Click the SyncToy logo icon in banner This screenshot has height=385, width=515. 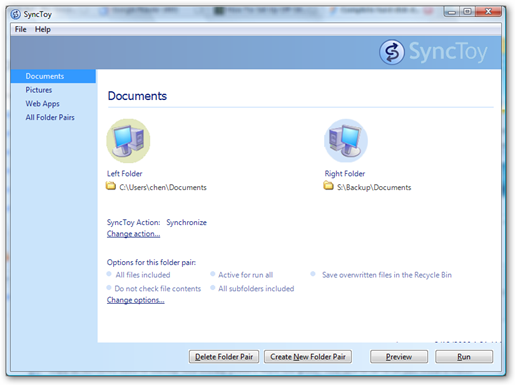click(x=392, y=52)
